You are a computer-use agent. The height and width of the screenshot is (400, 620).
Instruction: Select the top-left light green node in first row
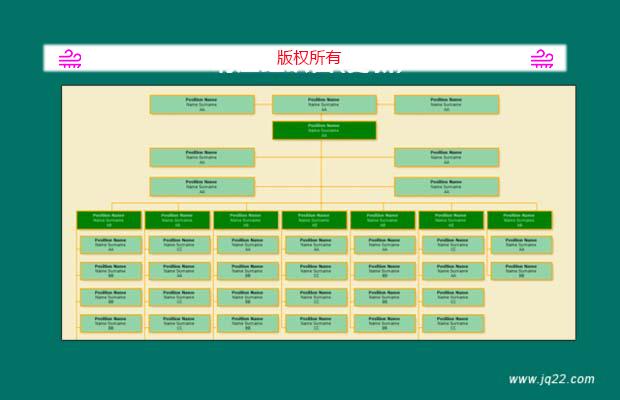[202, 104]
